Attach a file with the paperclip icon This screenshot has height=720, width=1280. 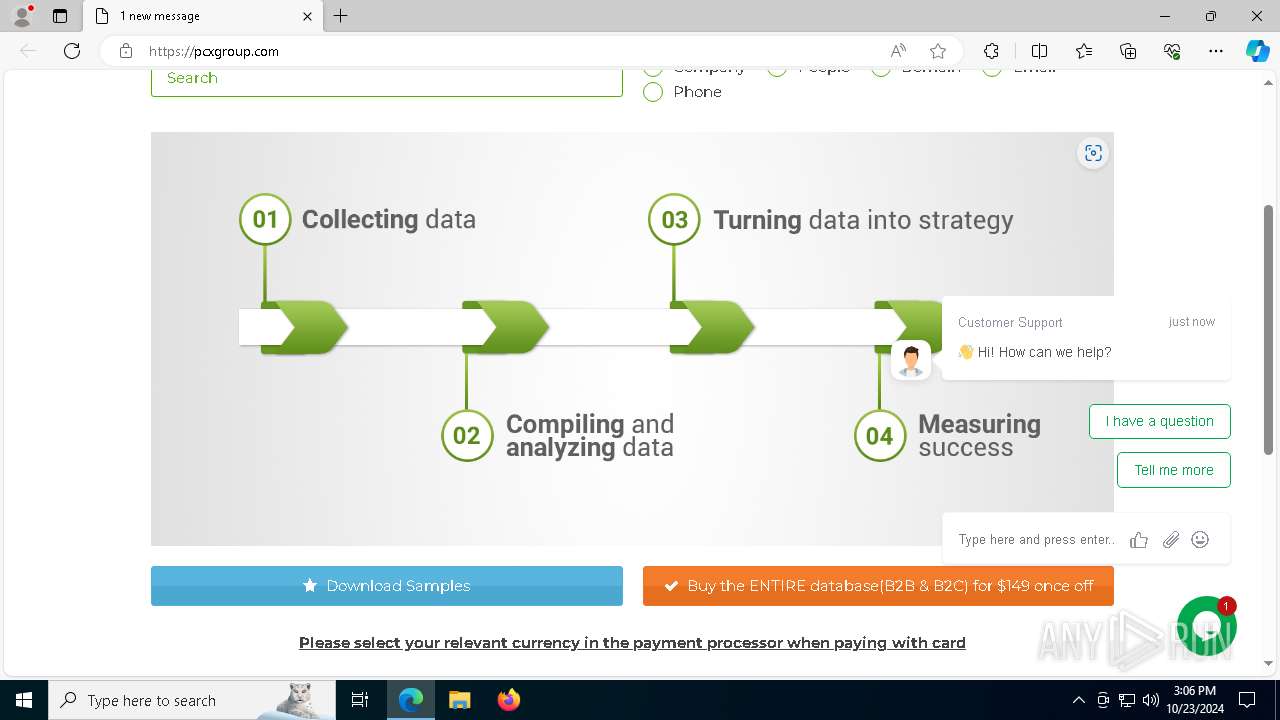point(1171,540)
